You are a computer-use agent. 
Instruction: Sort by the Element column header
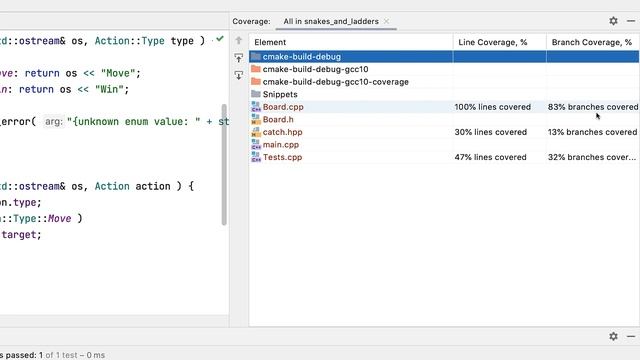tap(351, 42)
